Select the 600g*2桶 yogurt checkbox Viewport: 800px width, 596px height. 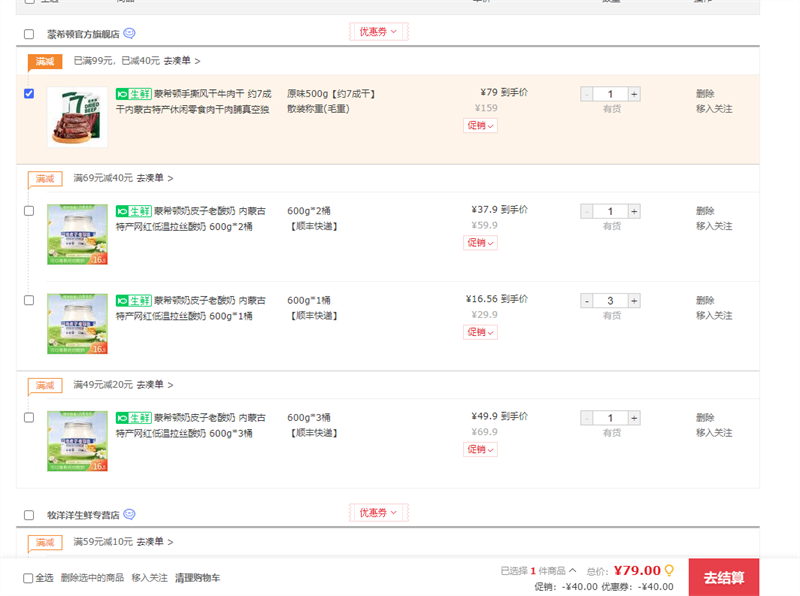click(29, 211)
